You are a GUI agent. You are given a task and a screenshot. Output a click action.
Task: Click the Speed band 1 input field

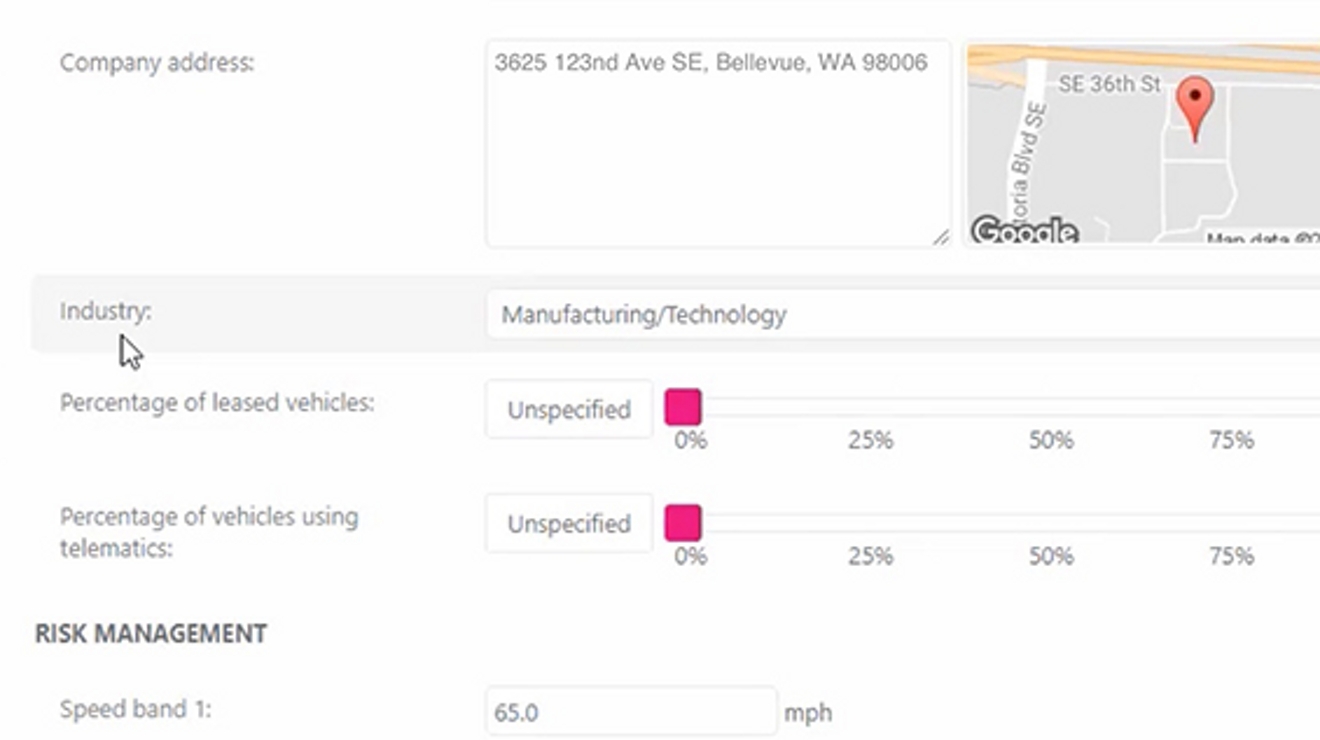click(630, 712)
